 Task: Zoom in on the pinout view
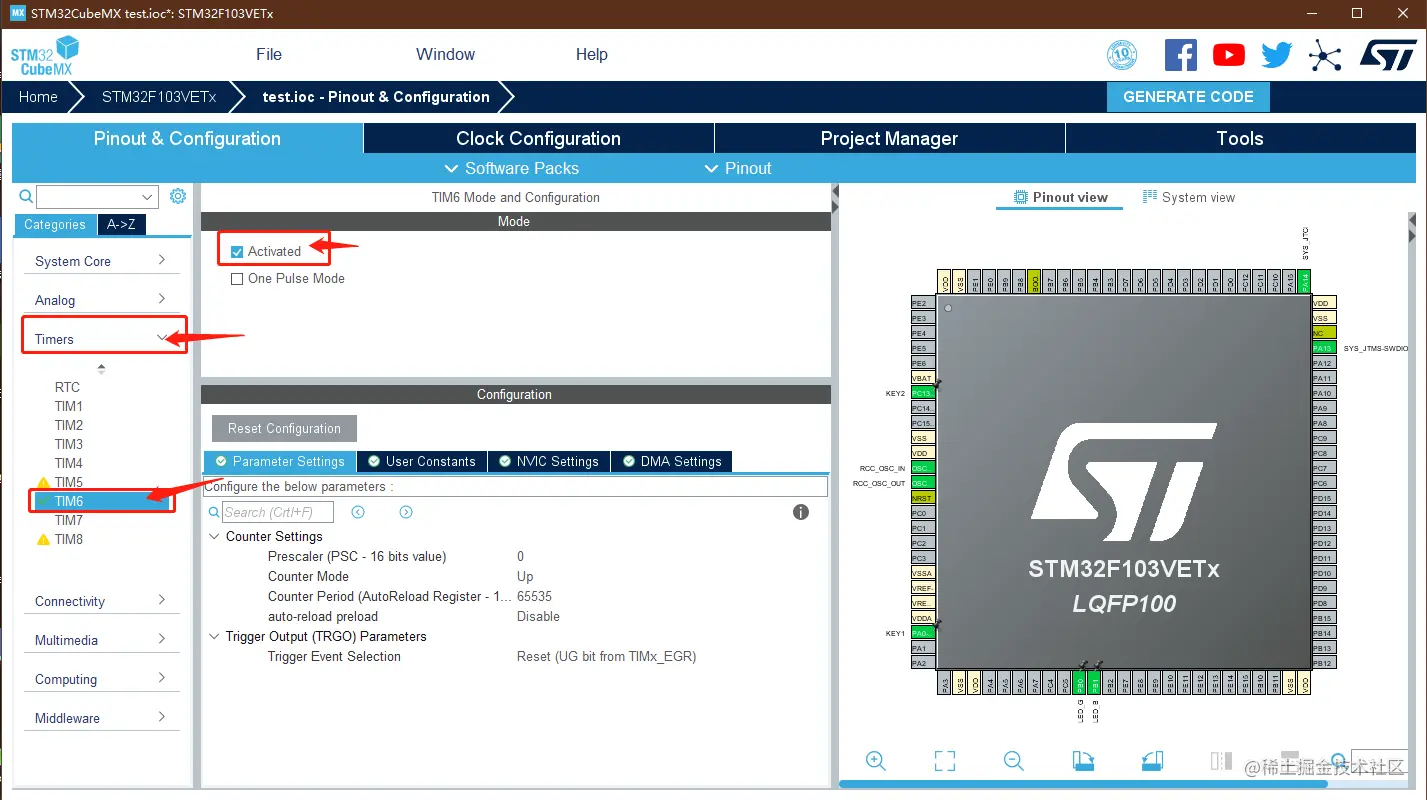click(x=876, y=761)
